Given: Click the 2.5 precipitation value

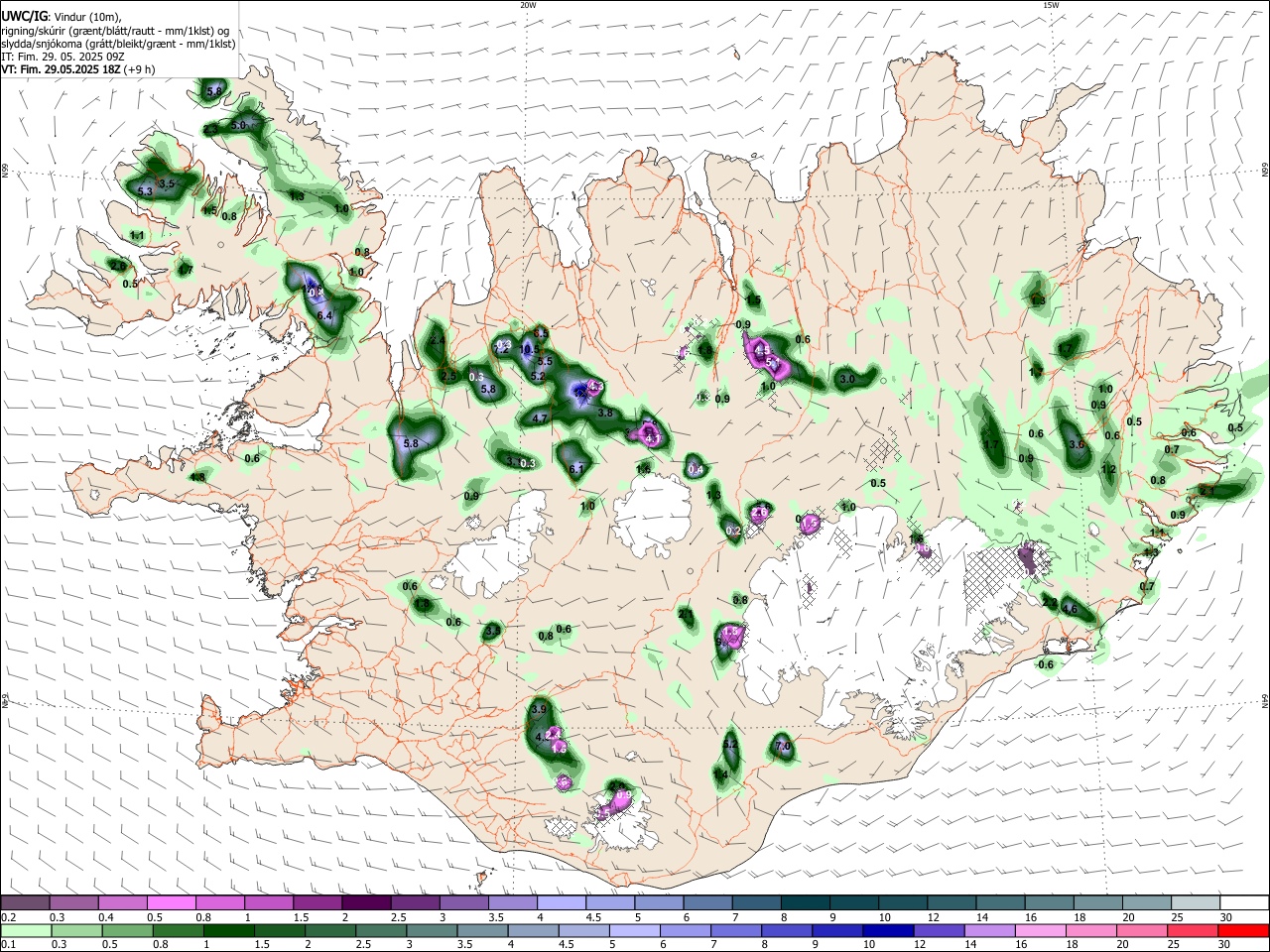Looking at the screenshot, I should click(x=448, y=377).
